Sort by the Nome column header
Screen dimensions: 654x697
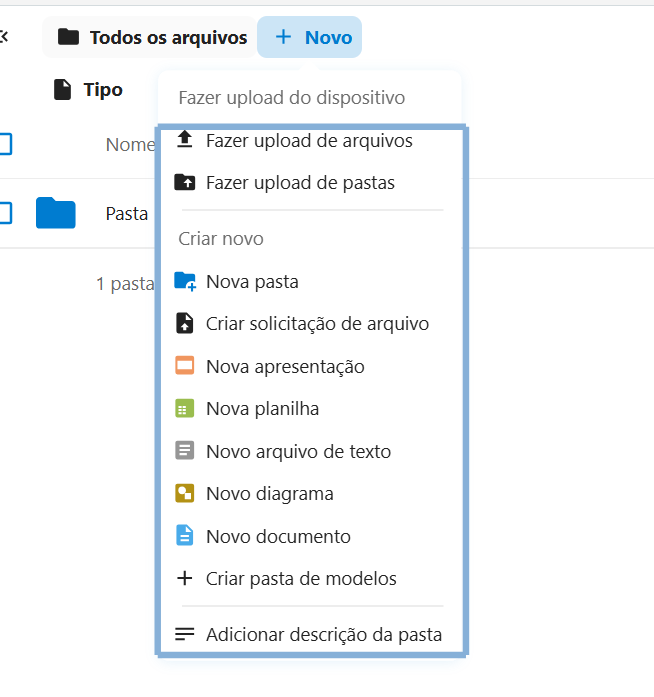[131, 144]
